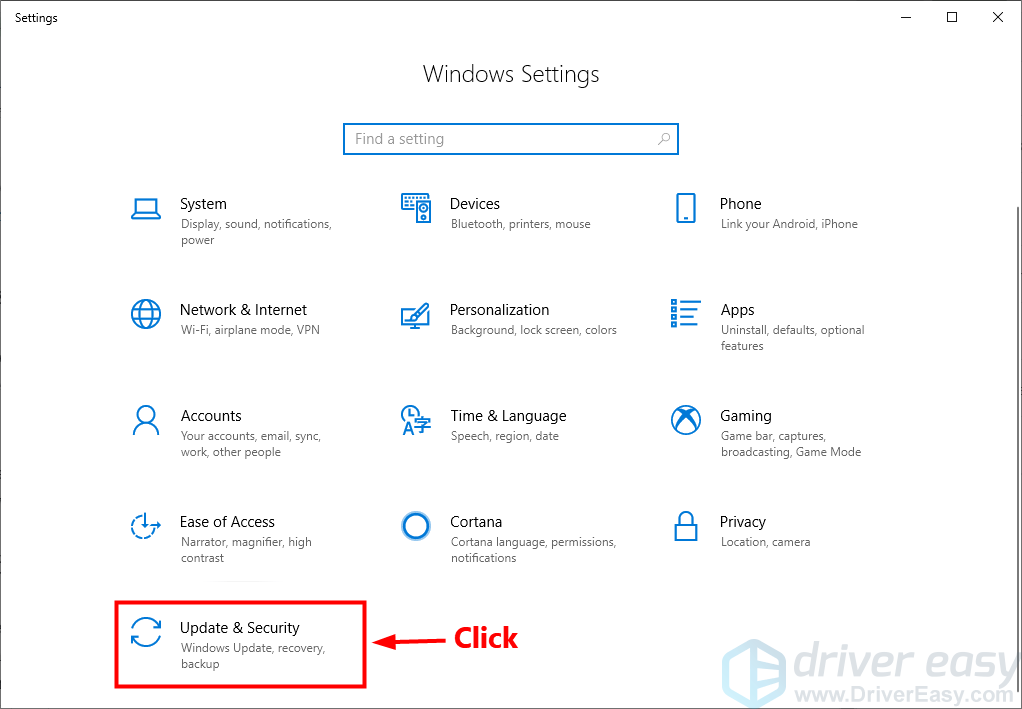The width and height of the screenshot is (1022, 709).
Task: Open the Privacy settings heading
Action: [x=742, y=522]
